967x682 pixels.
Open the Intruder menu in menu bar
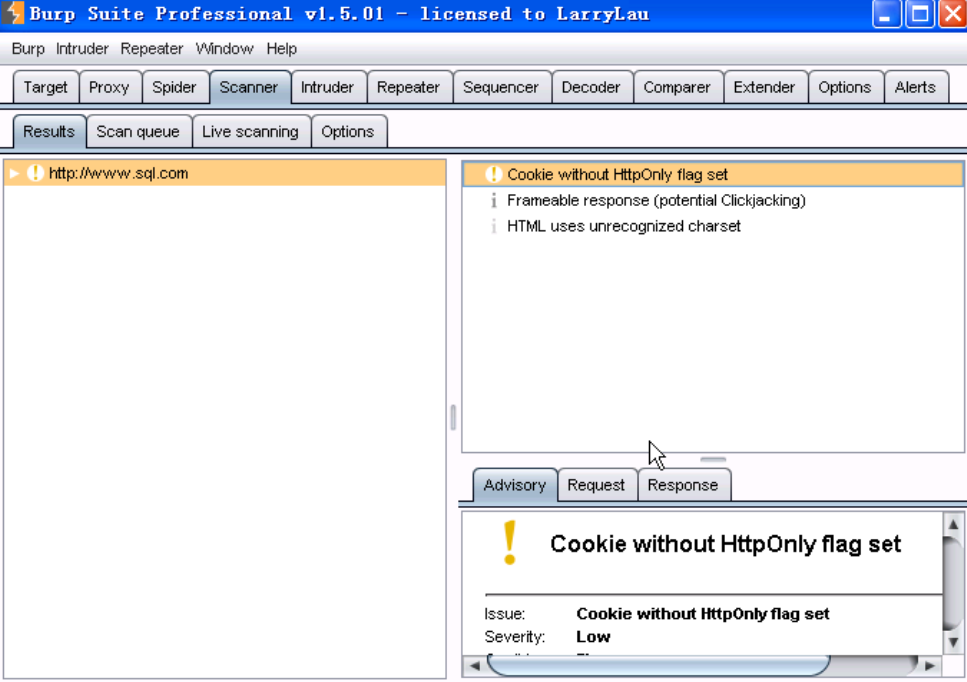[82, 49]
